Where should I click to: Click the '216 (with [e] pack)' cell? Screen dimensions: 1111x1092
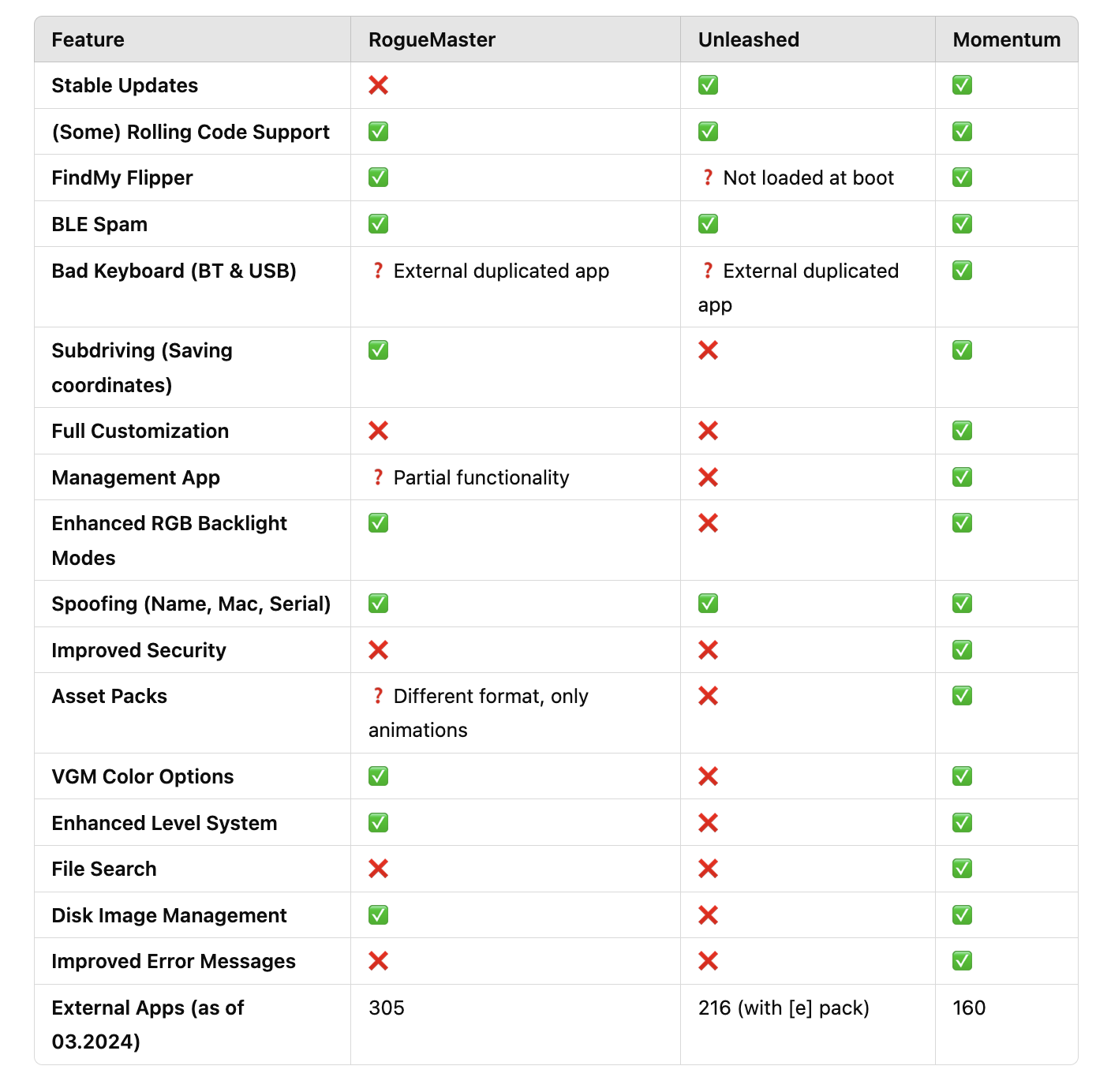783,1008
